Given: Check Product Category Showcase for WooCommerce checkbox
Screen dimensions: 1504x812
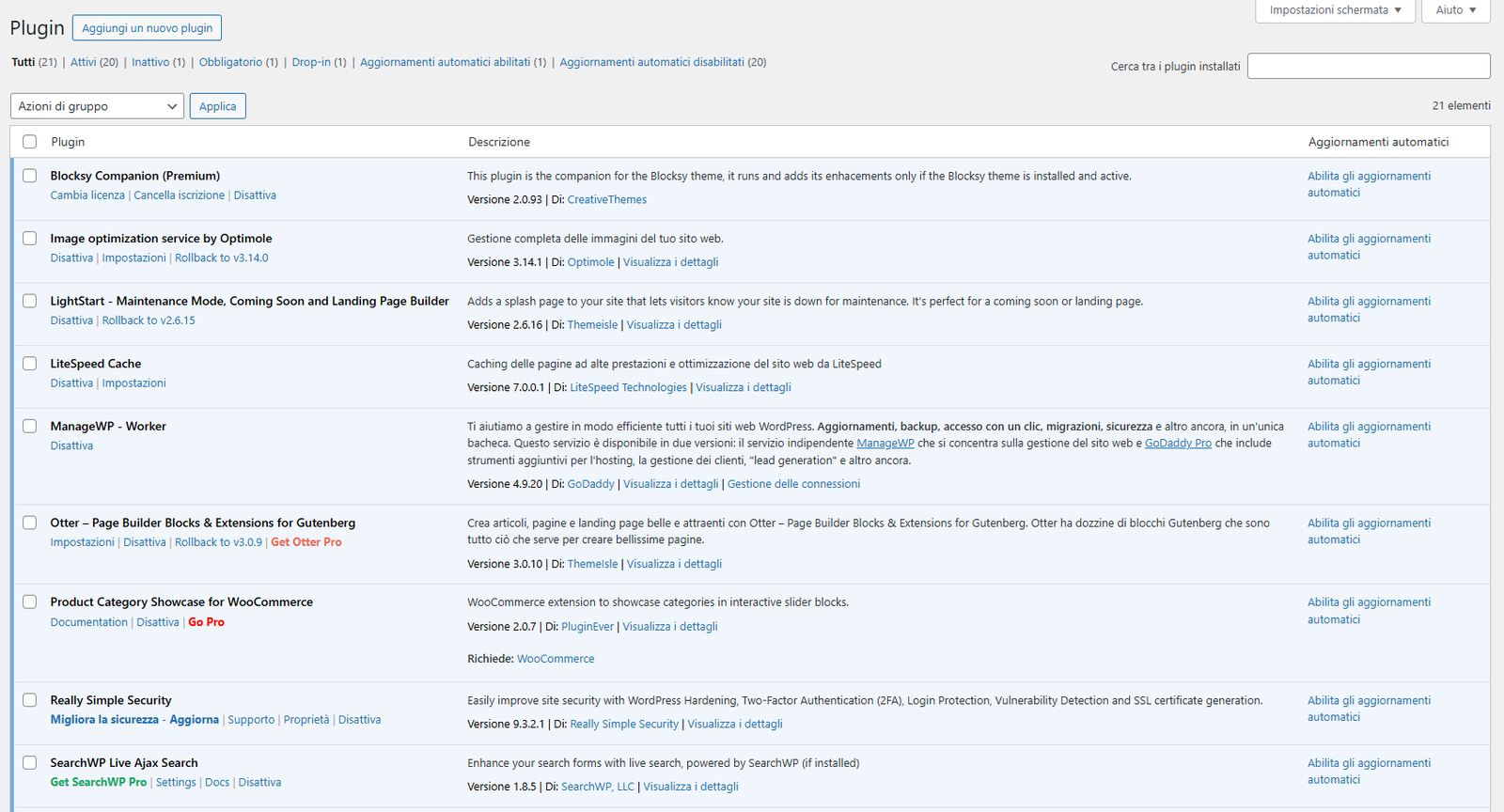Looking at the screenshot, I should (x=30, y=601).
